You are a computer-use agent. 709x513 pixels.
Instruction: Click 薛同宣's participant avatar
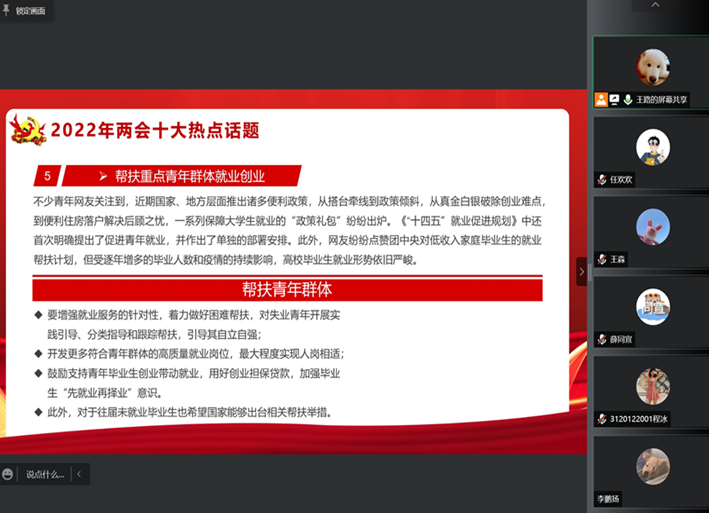[x=652, y=306]
